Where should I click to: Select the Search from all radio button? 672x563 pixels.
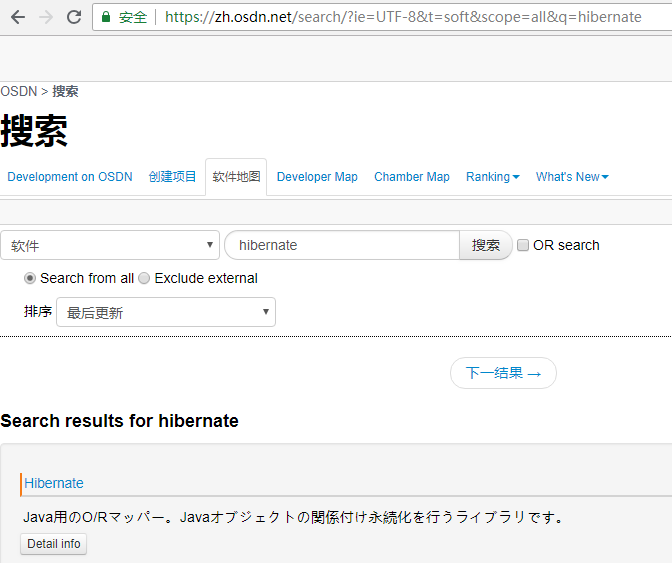(x=30, y=279)
